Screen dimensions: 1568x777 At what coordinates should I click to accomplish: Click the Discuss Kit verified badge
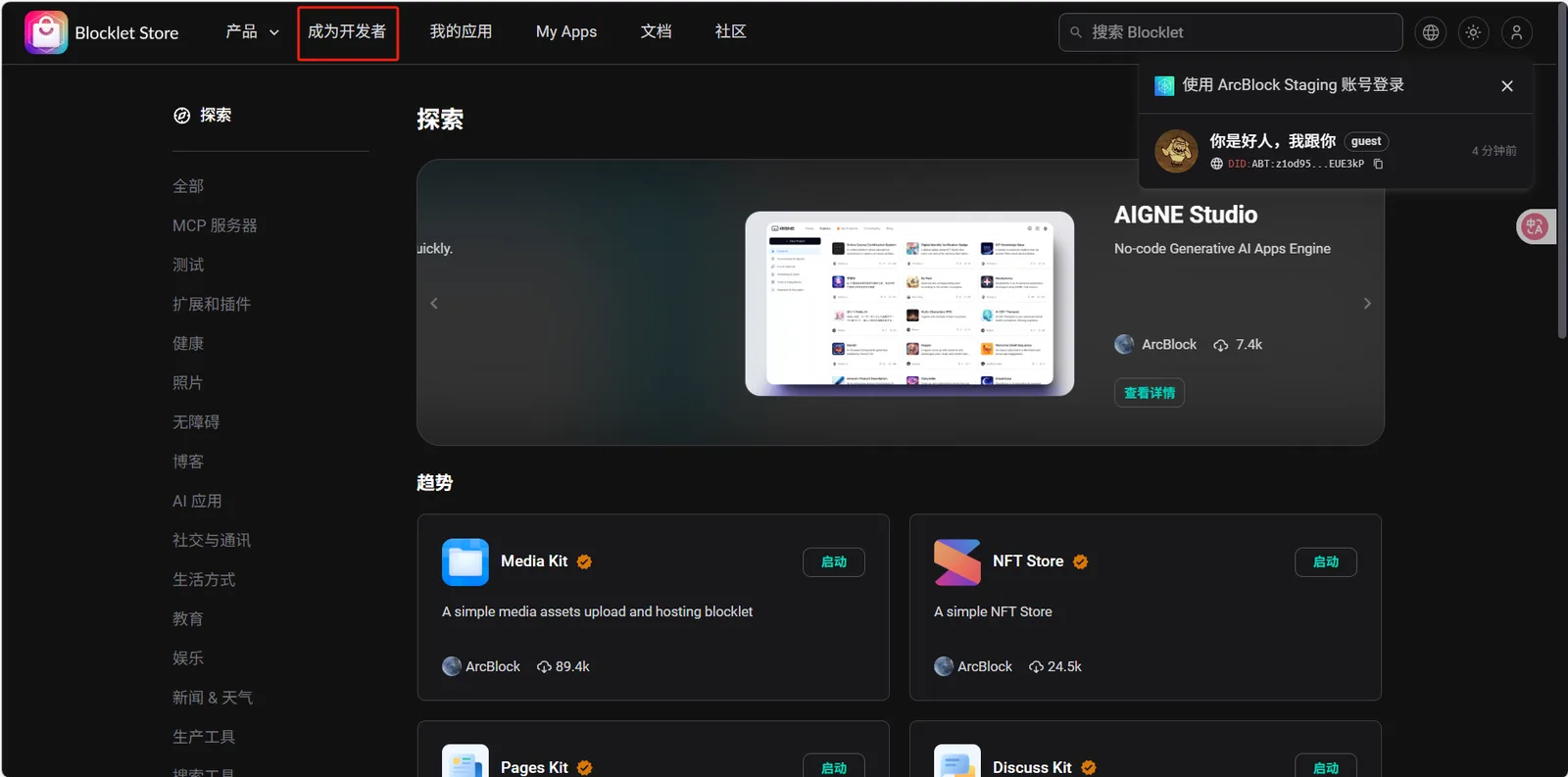click(1088, 767)
